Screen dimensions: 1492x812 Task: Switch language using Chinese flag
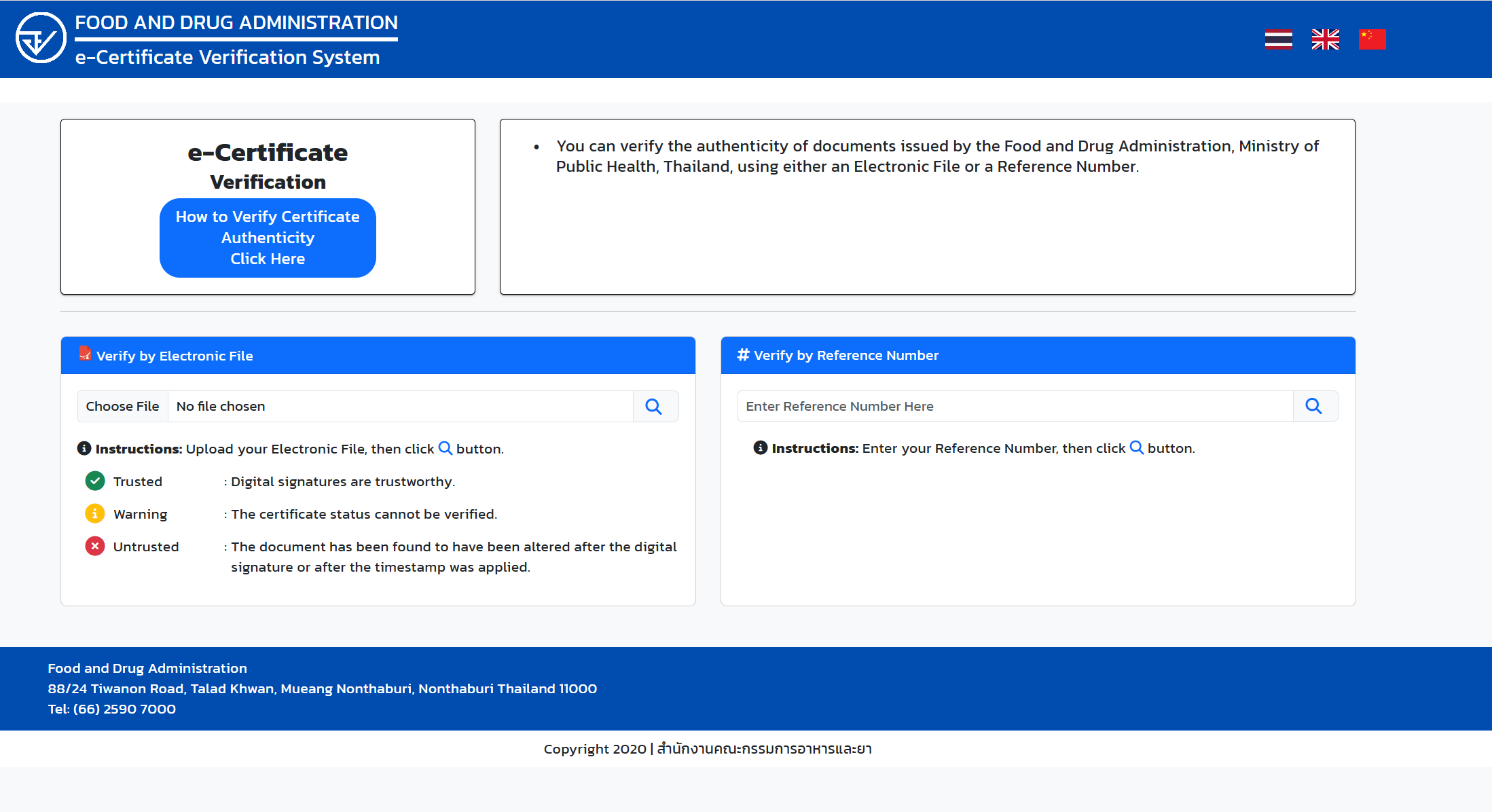1372,39
